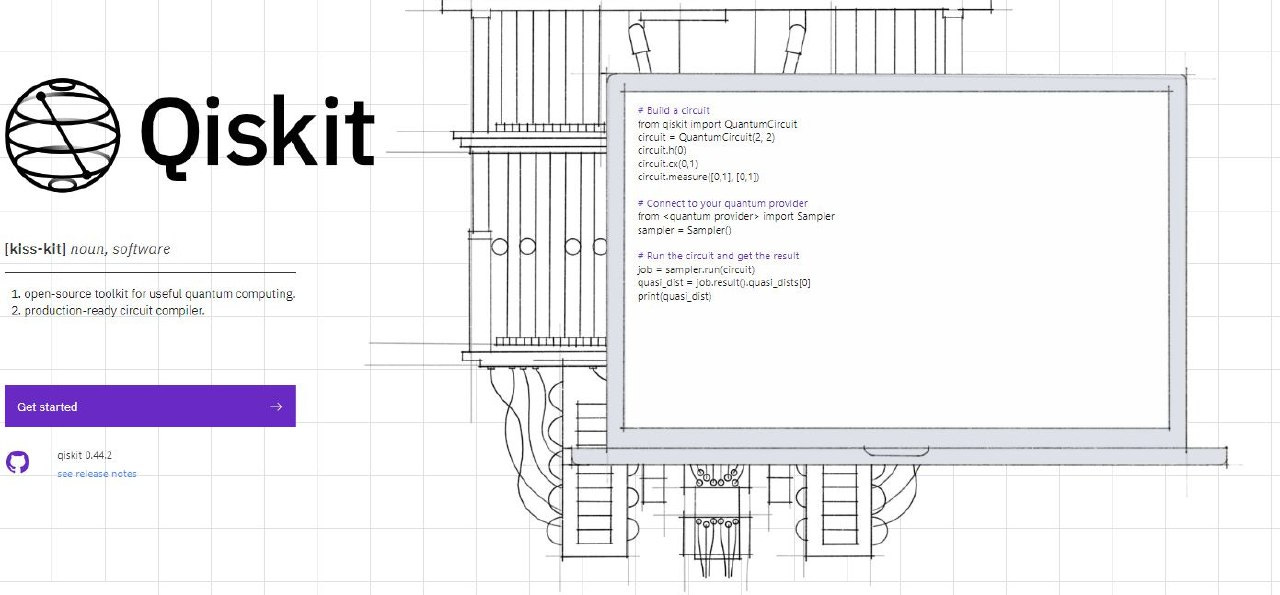Click the # Build a circuit comment
1280x595 pixels.
(674, 110)
